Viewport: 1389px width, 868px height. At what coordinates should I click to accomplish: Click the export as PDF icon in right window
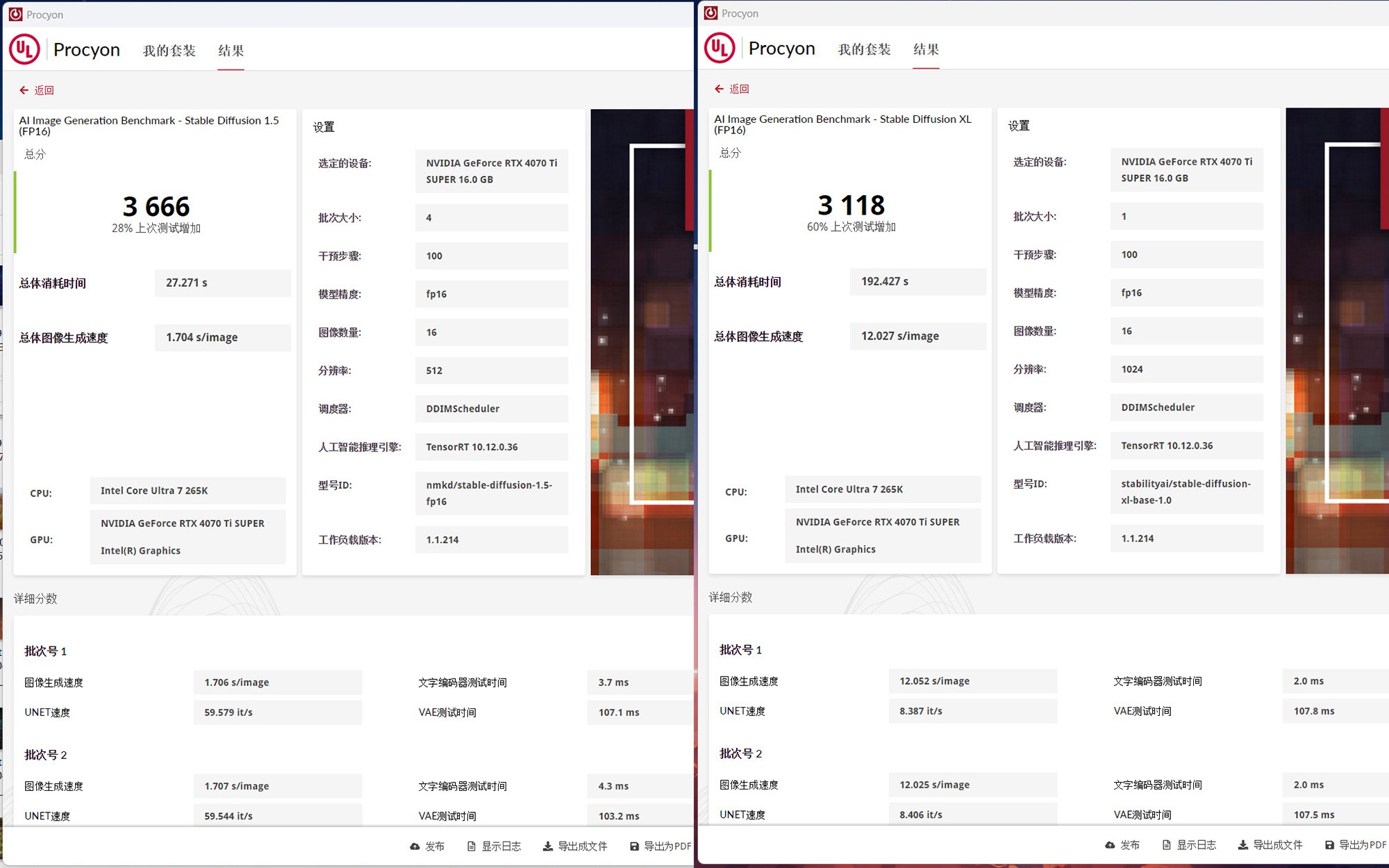tap(1329, 845)
